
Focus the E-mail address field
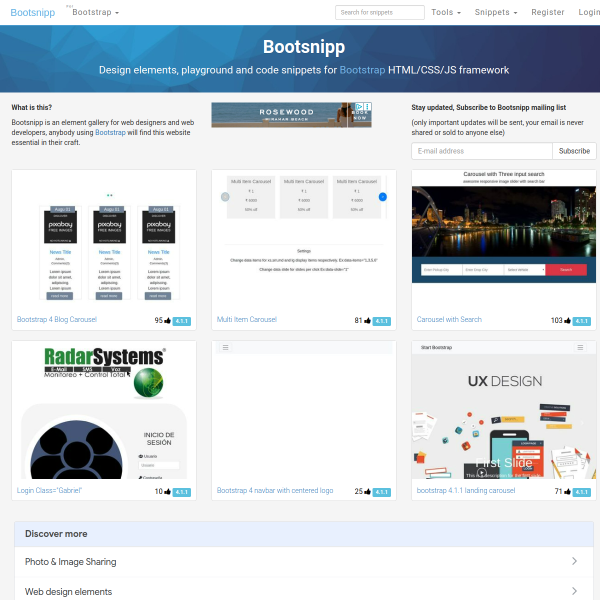482,151
